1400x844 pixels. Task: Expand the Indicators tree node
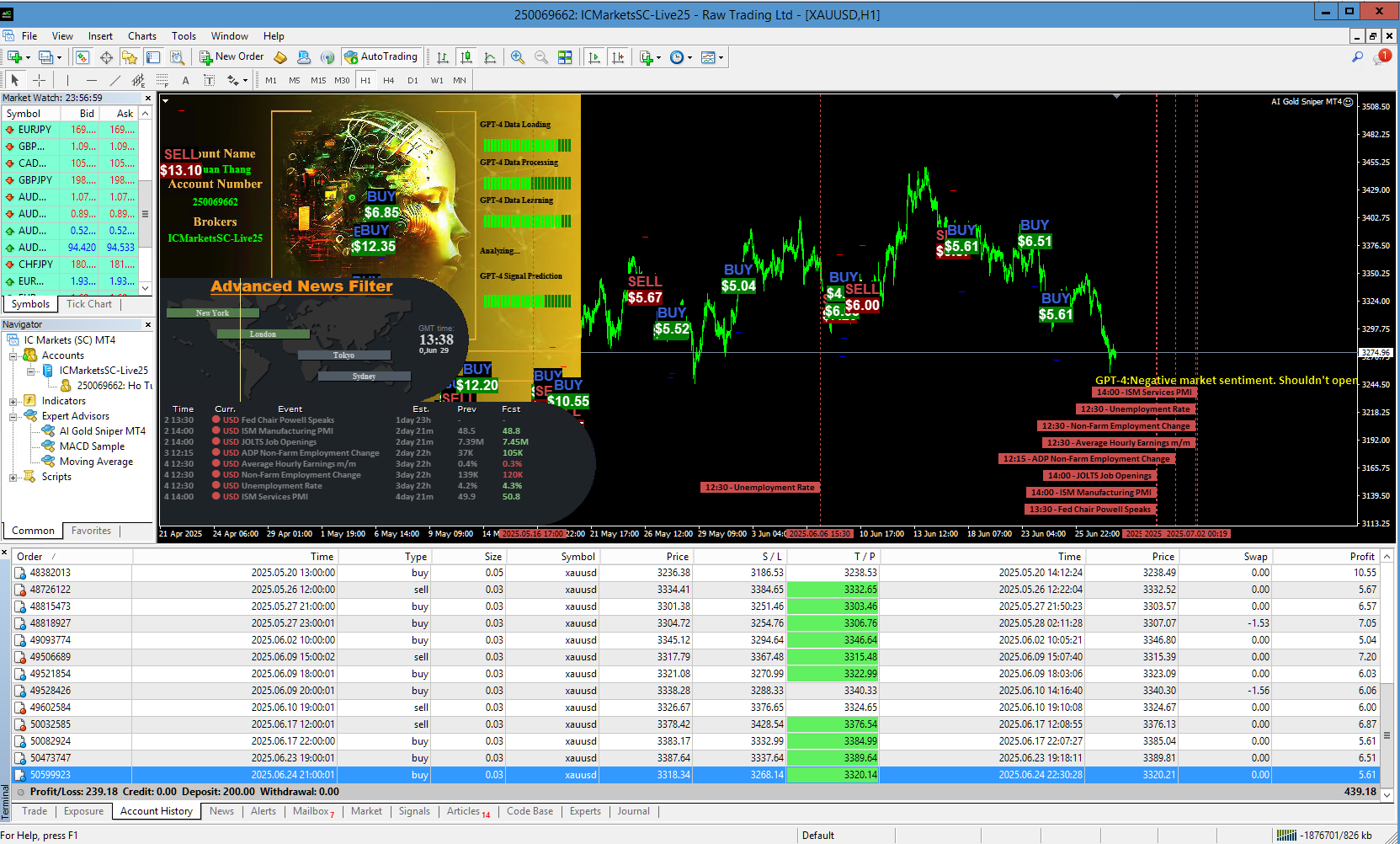[x=13, y=401]
